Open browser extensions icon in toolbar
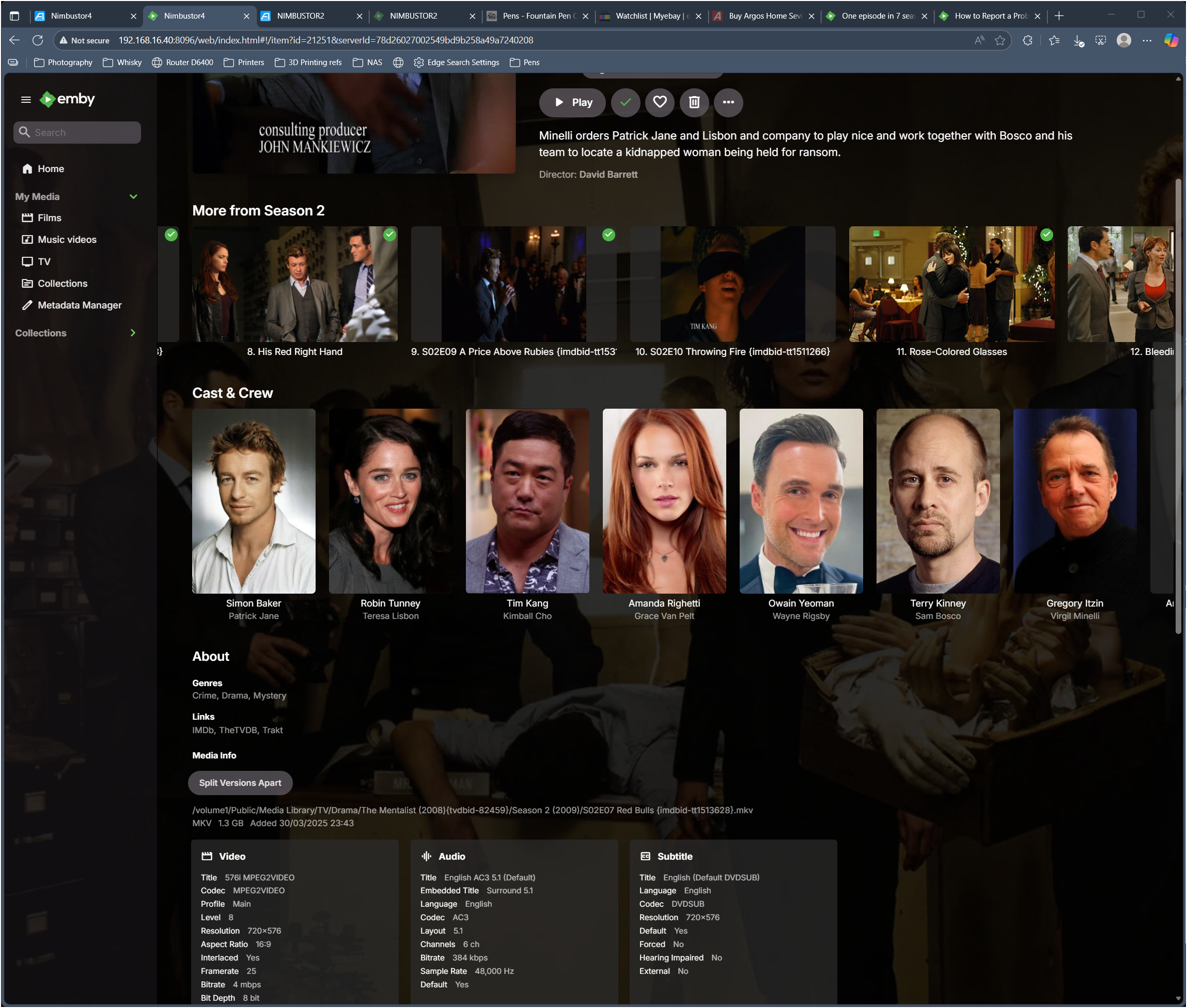 tap(1027, 40)
